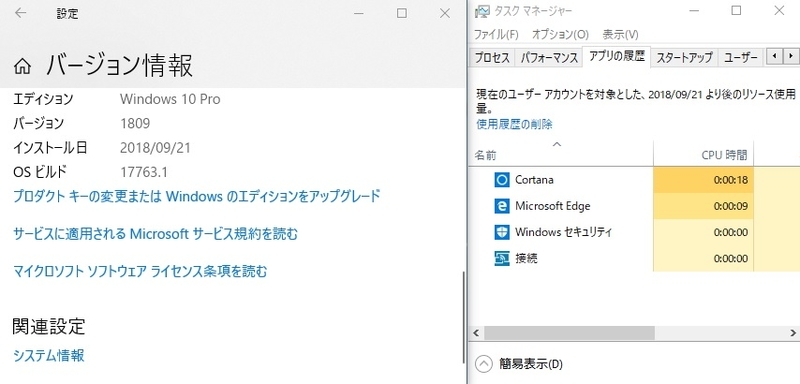
Task: Open the システム情報 link
Action: click(x=48, y=355)
